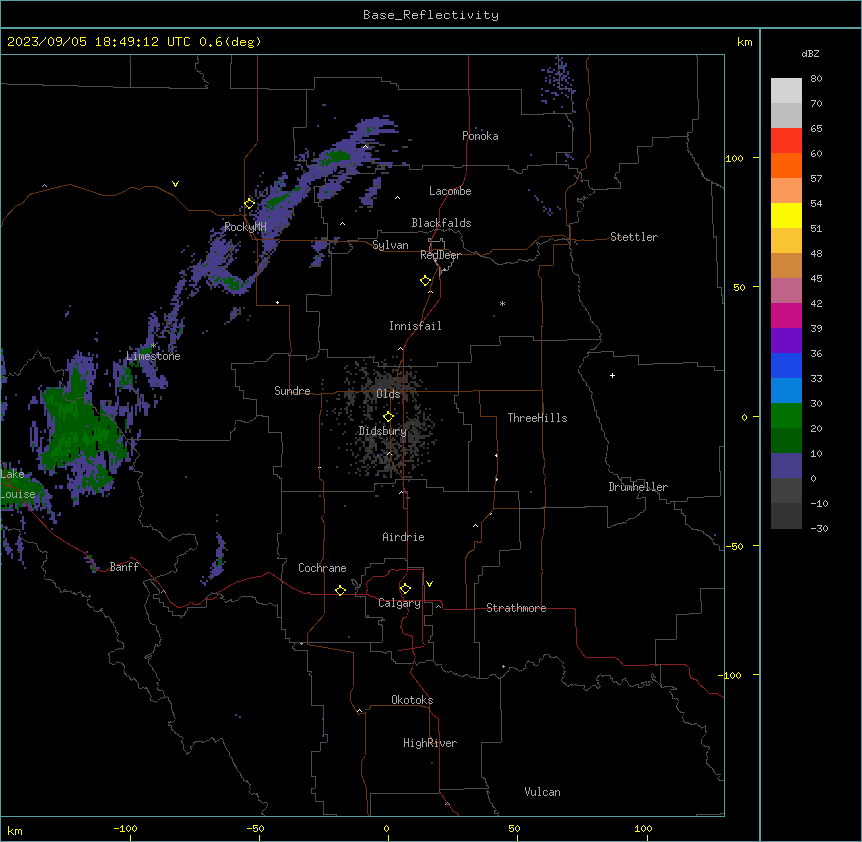Pick the dark green swatch above 10
The height and width of the screenshot is (842, 862).
click(786, 441)
